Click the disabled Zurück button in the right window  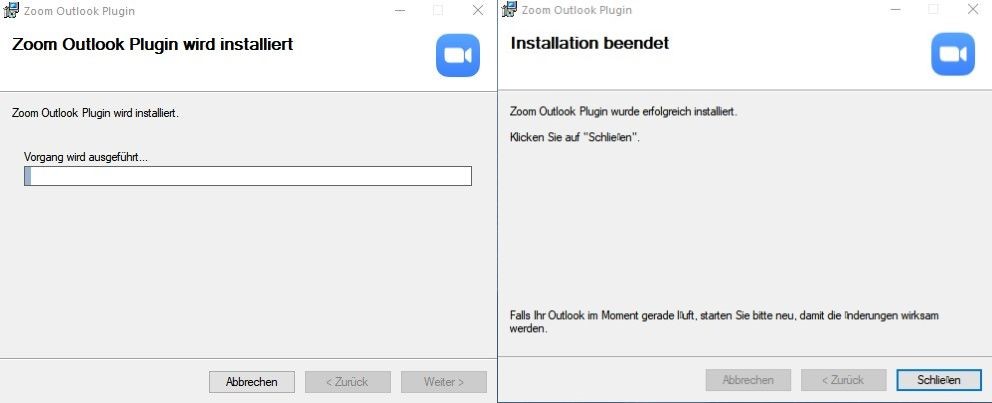[x=843, y=380]
